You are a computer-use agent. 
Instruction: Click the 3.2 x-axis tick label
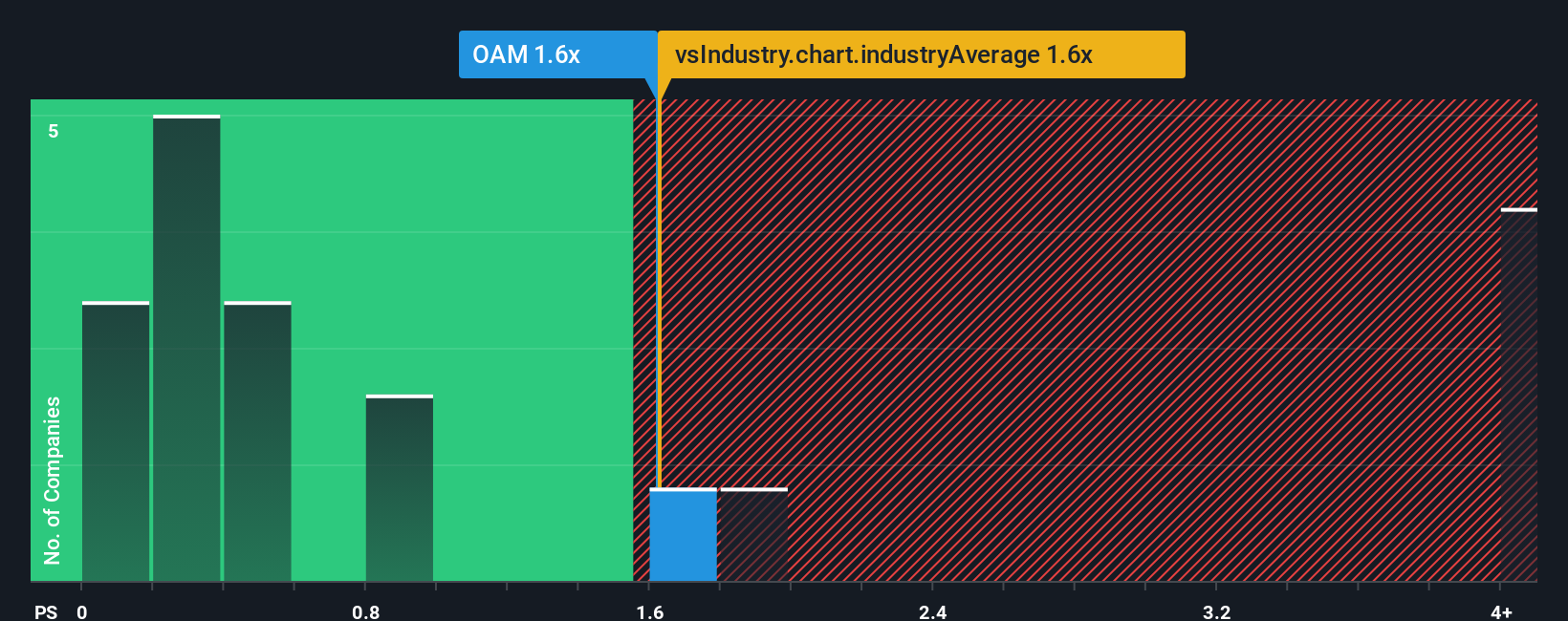(x=1216, y=611)
